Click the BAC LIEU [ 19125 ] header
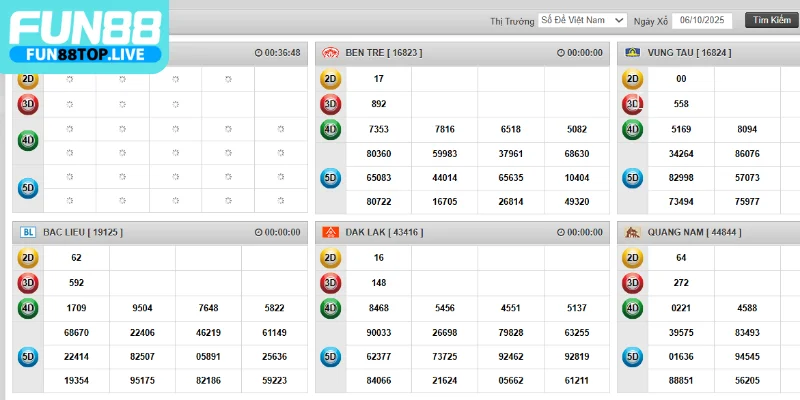This screenshot has width=800, height=400. 83,232
